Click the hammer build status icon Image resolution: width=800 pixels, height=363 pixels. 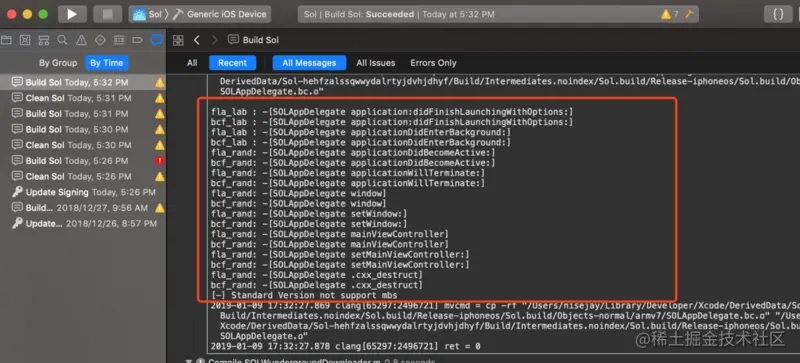point(689,14)
